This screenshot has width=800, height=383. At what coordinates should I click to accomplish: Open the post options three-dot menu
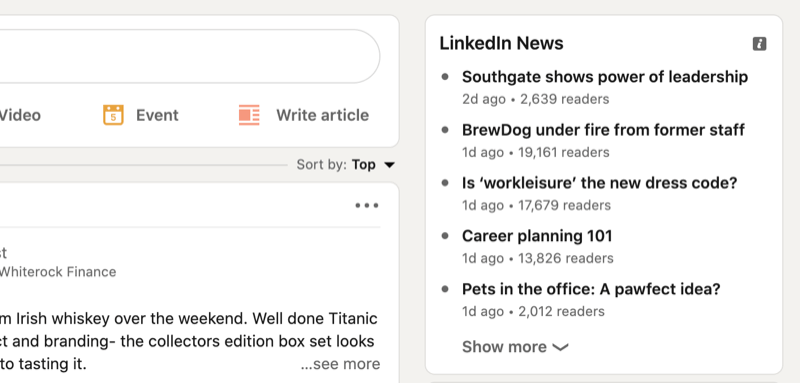click(x=367, y=206)
